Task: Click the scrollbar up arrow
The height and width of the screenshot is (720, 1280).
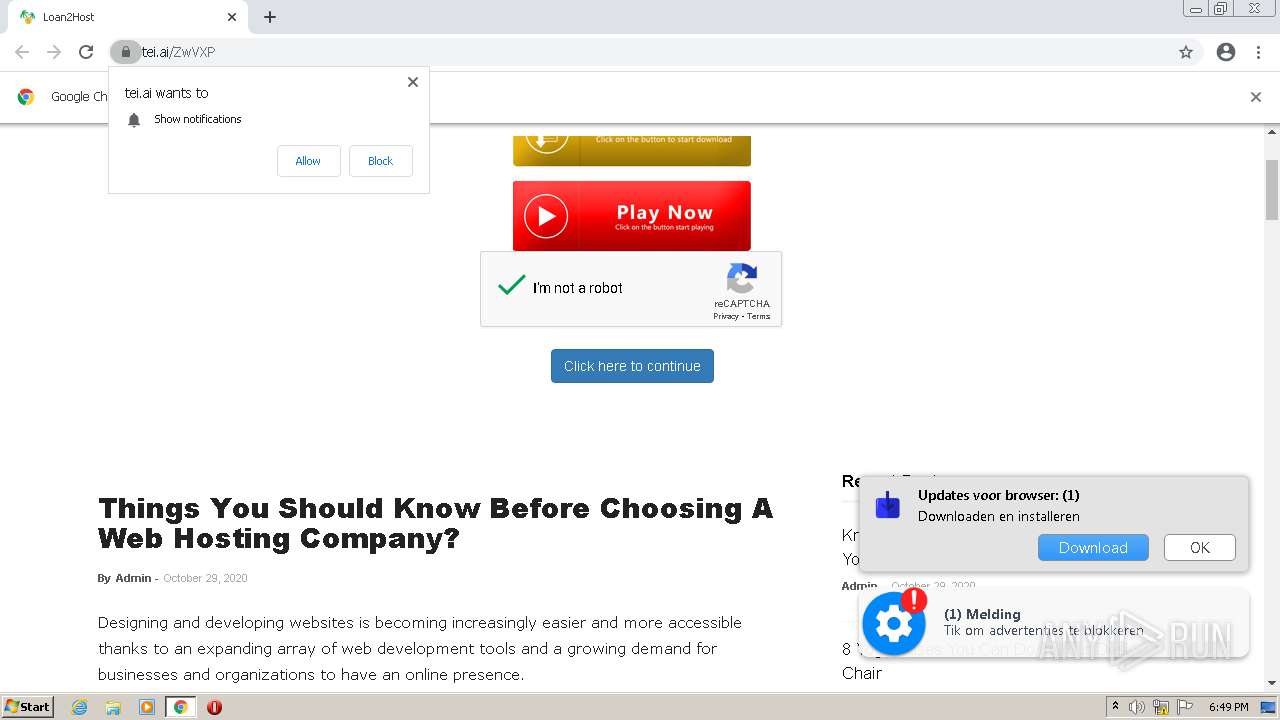Action: click(1272, 131)
